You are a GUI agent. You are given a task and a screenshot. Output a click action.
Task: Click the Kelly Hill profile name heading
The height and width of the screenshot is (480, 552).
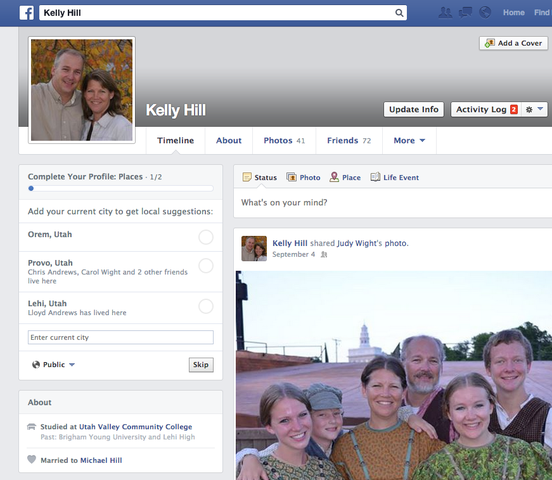coord(176,110)
